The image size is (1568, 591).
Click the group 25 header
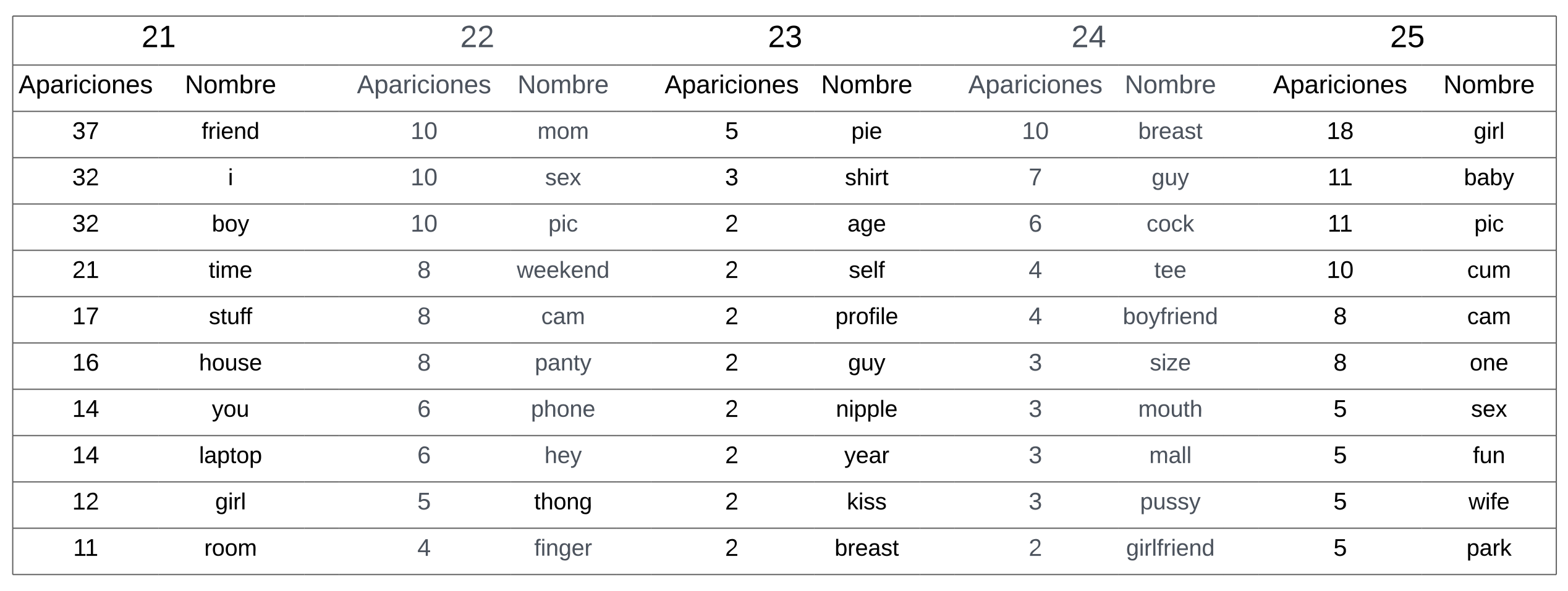(x=1407, y=38)
